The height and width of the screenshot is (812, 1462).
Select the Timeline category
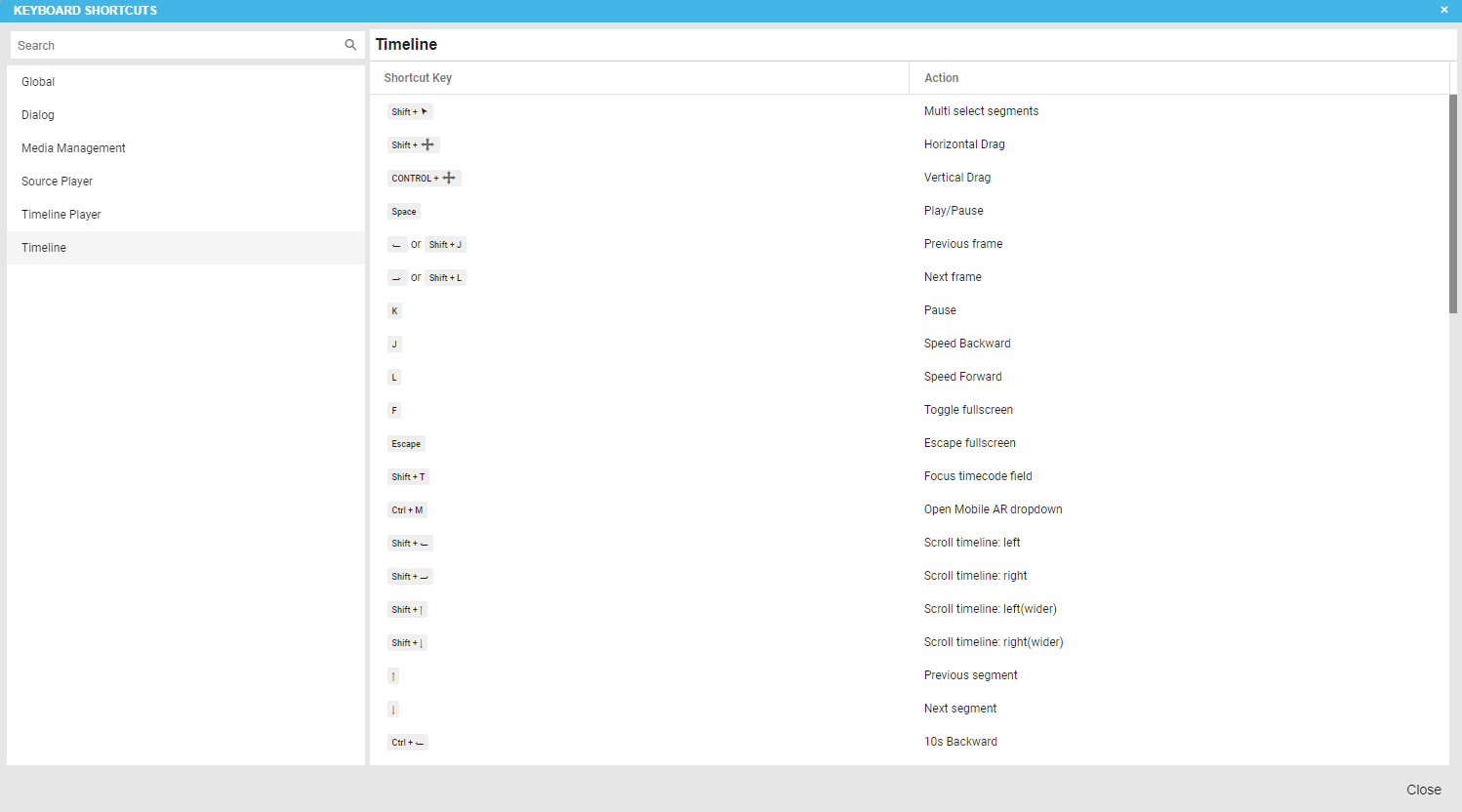coord(44,248)
